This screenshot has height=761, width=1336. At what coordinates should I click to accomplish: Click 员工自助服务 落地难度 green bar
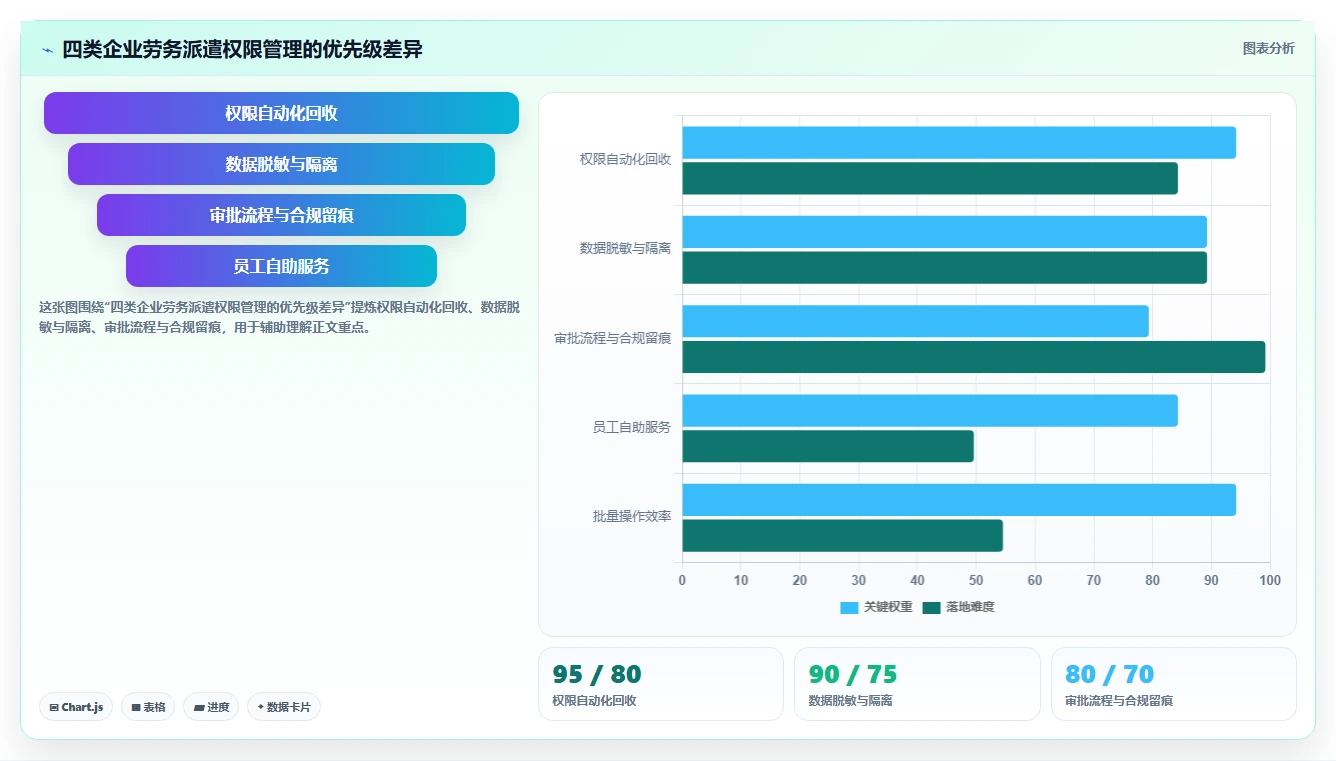tap(828, 446)
